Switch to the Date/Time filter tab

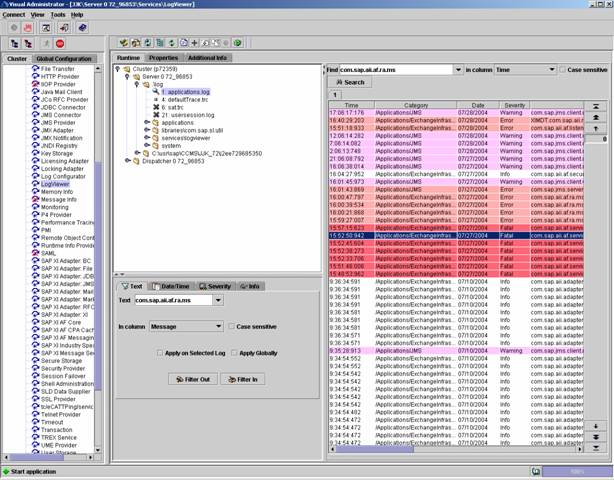tap(171, 286)
